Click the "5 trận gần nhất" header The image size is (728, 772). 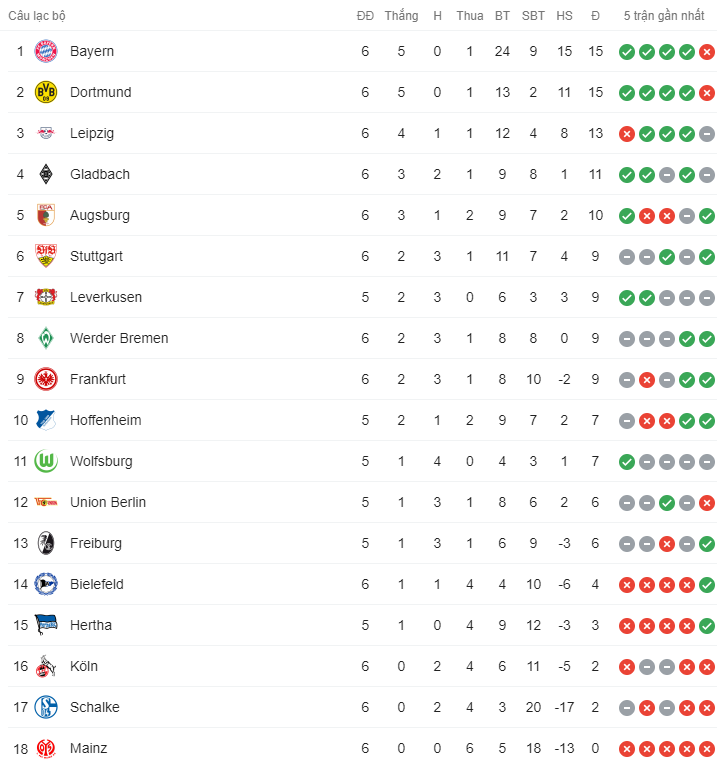point(665,16)
